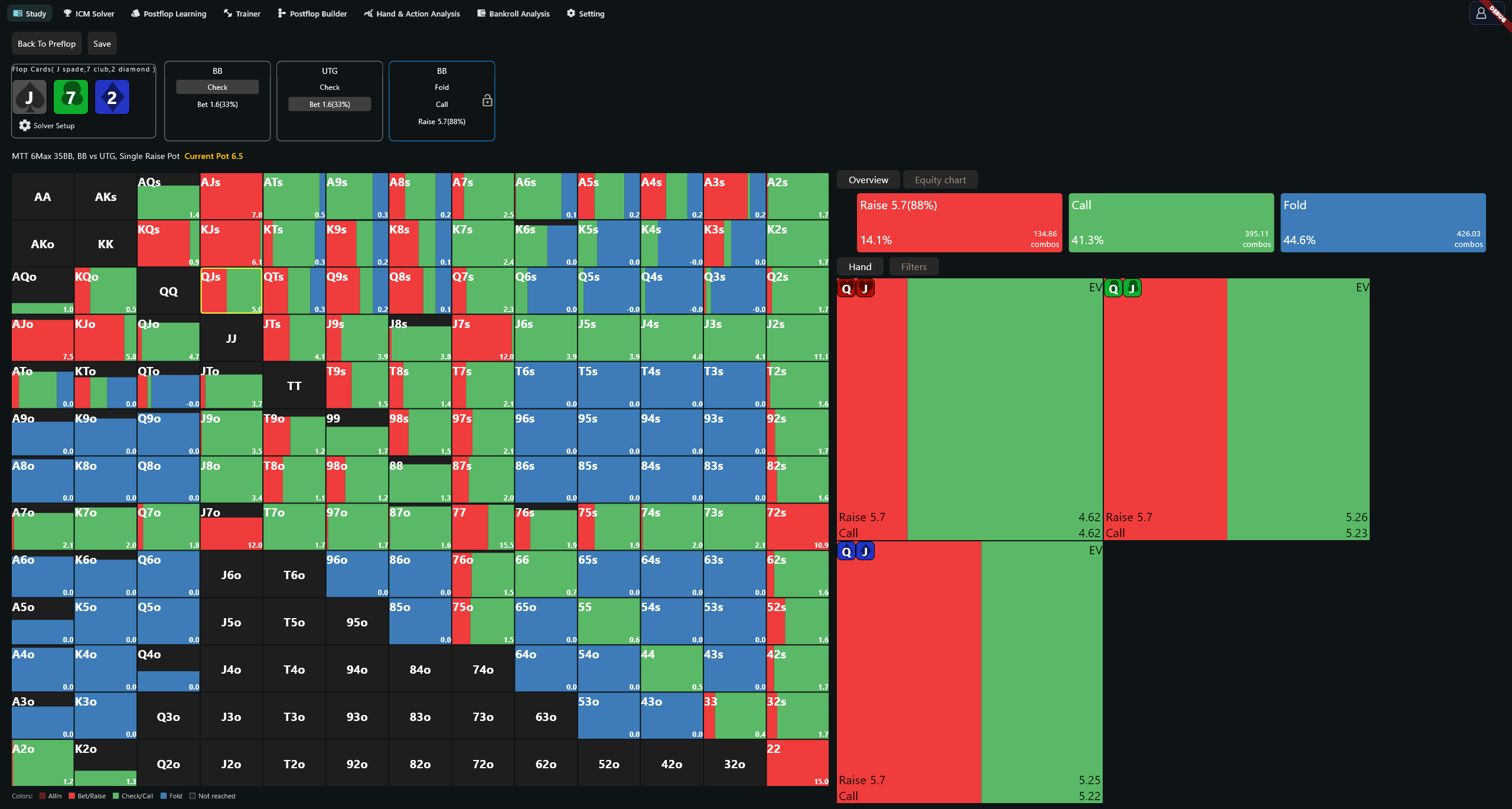The width and height of the screenshot is (1512, 809).
Task: Select the QJs cell in range grid
Action: coord(231,291)
